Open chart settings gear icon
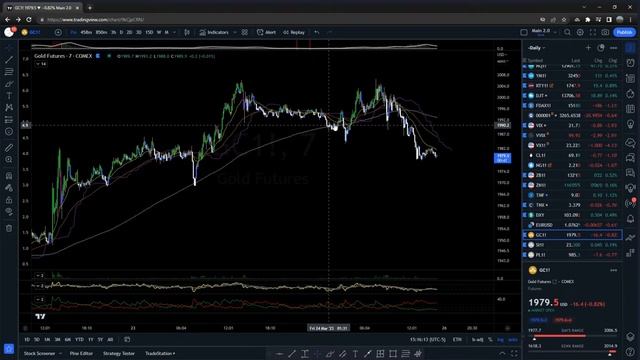Viewport: 640px width, 360px height. click(580, 32)
